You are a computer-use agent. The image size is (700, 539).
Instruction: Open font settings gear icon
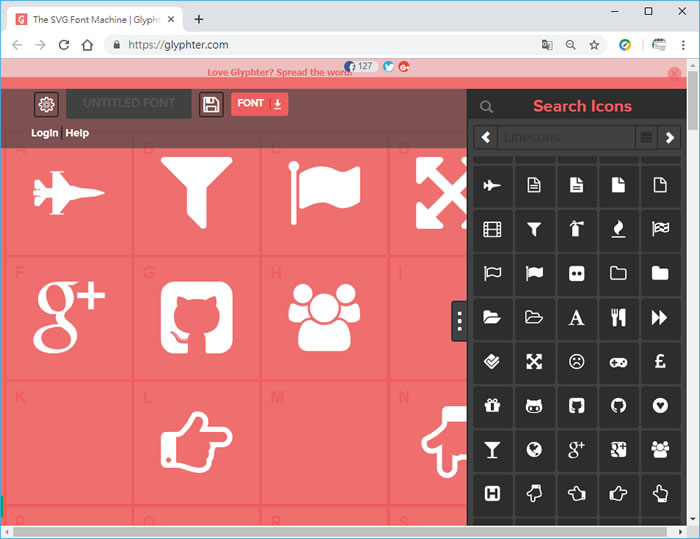pyautogui.click(x=46, y=104)
